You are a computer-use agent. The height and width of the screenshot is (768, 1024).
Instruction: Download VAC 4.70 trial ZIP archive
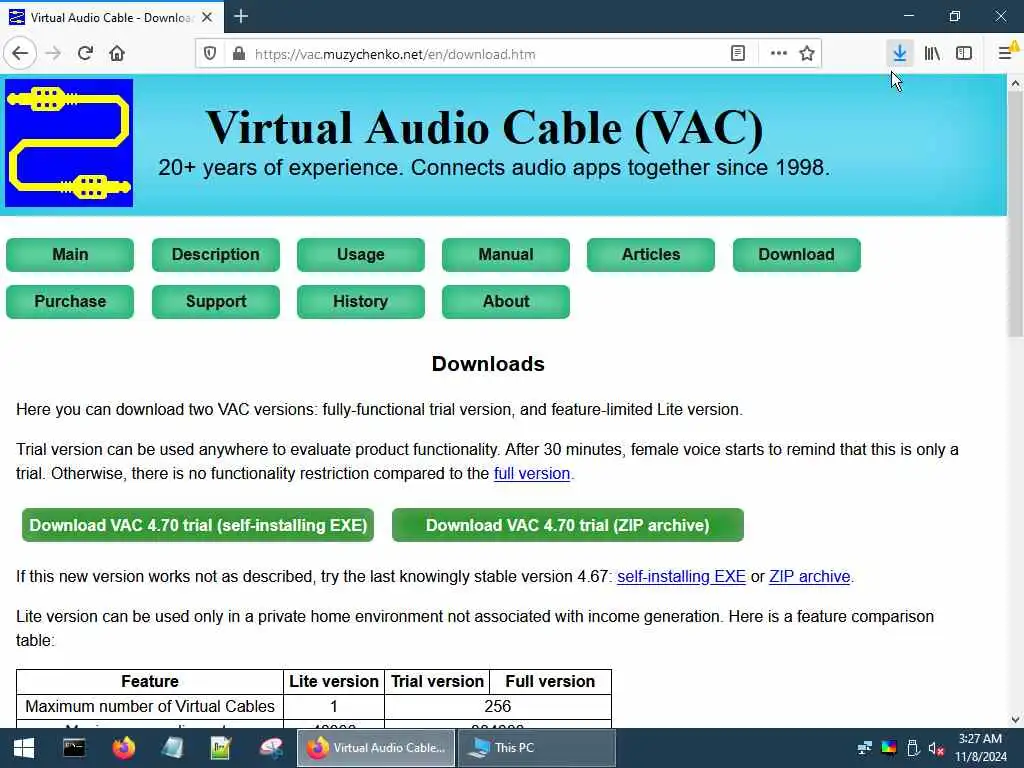[x=568, y=525]
